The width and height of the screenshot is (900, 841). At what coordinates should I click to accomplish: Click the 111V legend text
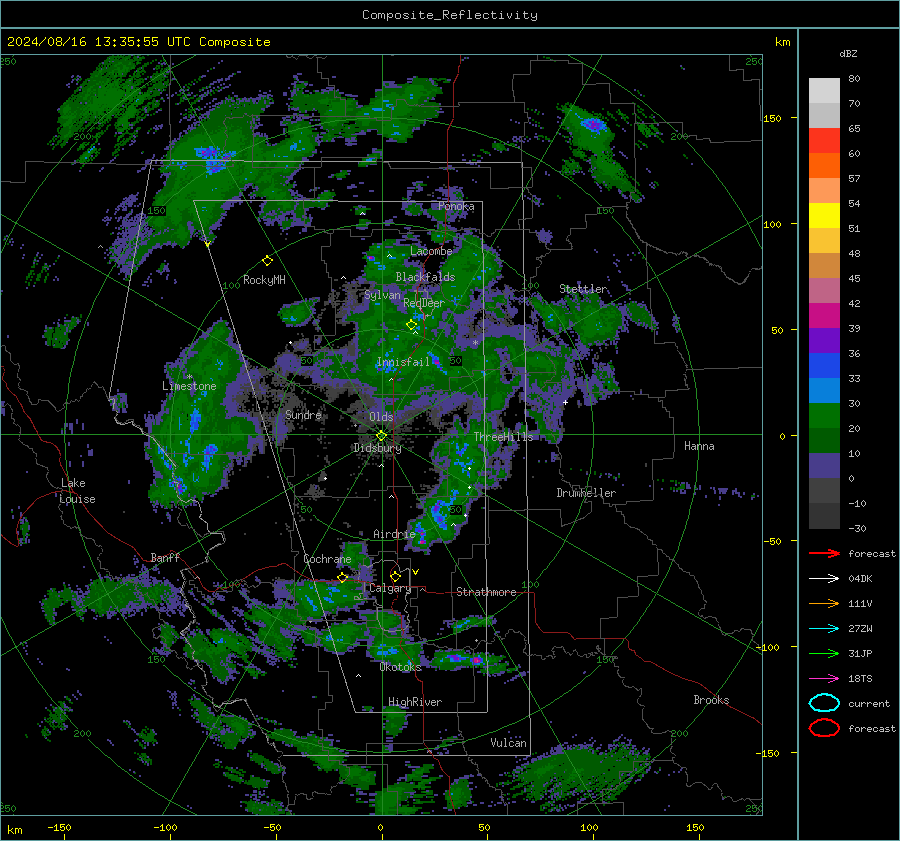click(x=860, y=603)
